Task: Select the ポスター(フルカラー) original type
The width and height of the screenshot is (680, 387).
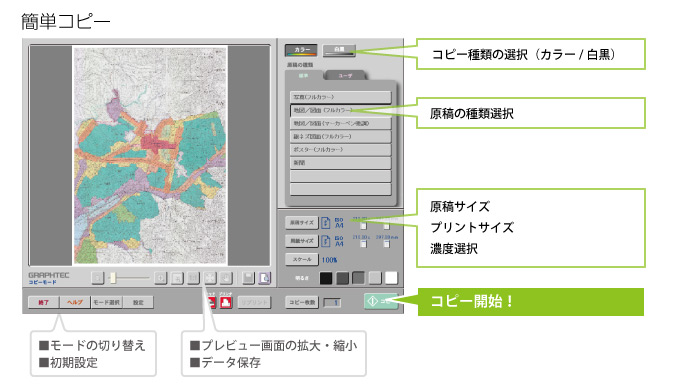Action: pyautogui.click(x=340, y=150)
